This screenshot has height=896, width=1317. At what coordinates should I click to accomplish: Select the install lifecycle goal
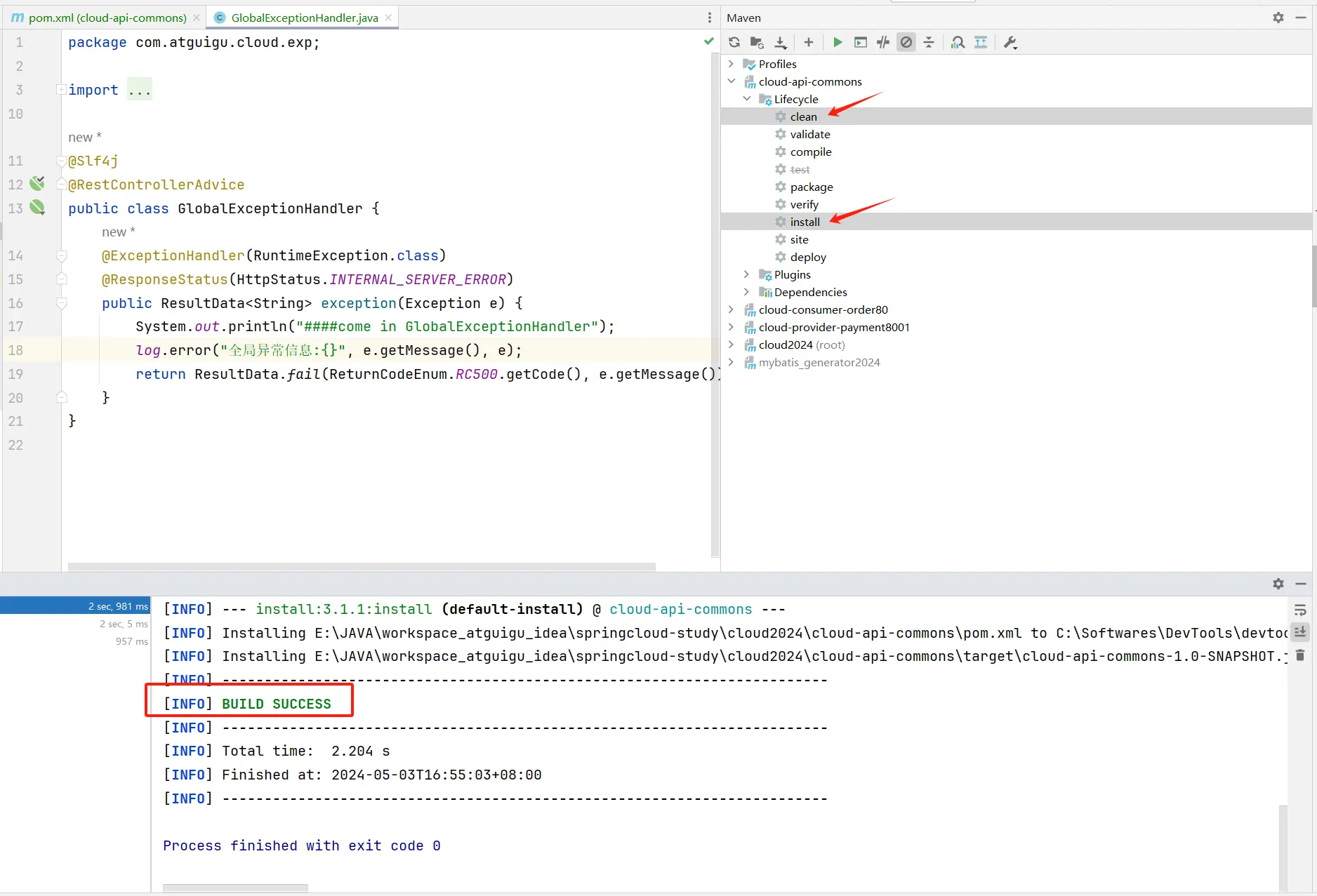pos(805,222)
